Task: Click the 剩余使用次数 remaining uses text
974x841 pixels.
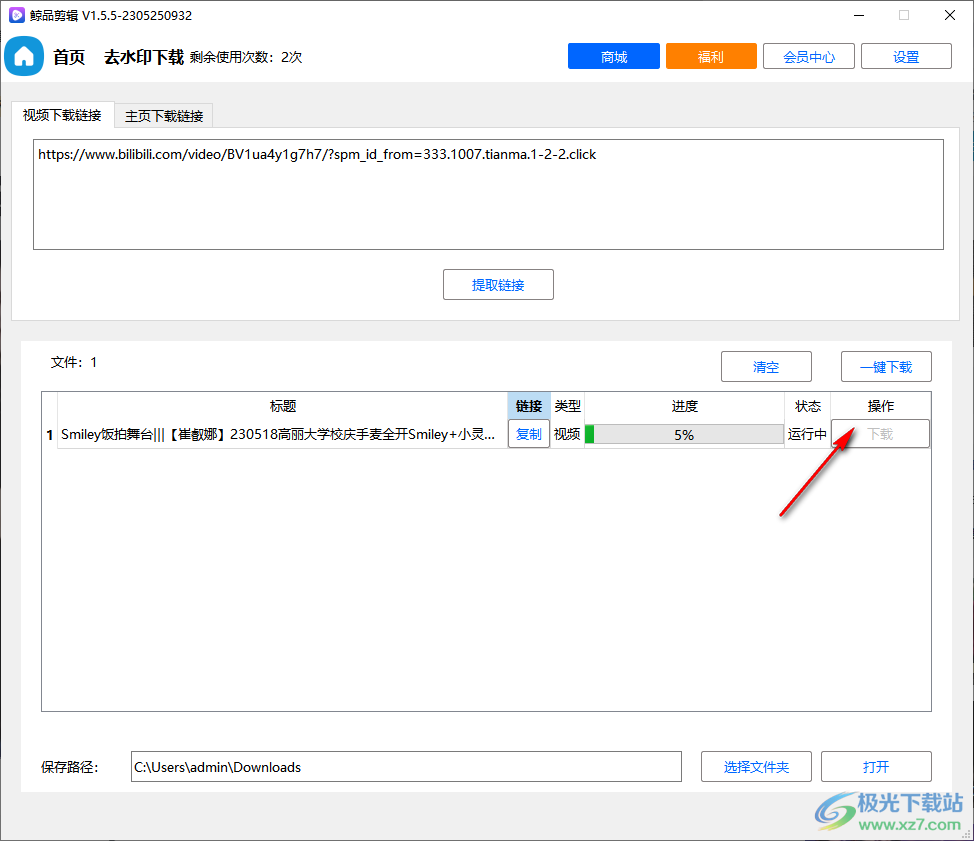Action: click(245, 57)
